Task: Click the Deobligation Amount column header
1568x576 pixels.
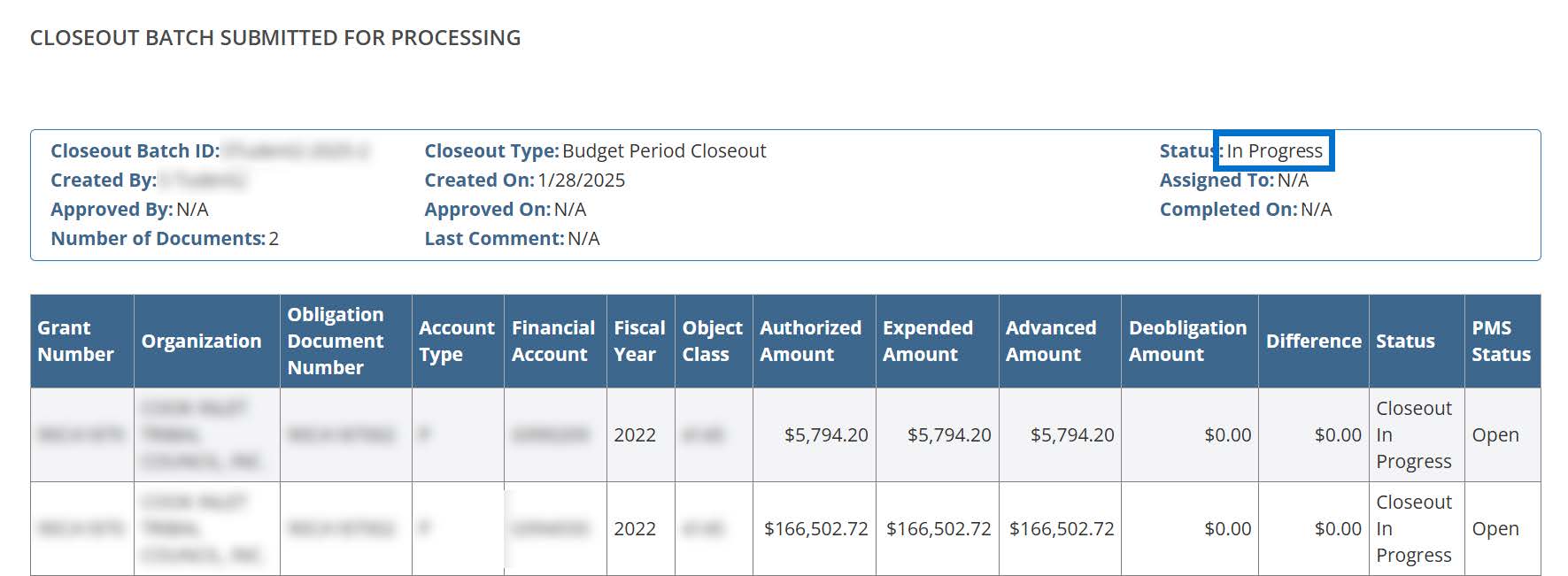Action: pos(1187,341)
